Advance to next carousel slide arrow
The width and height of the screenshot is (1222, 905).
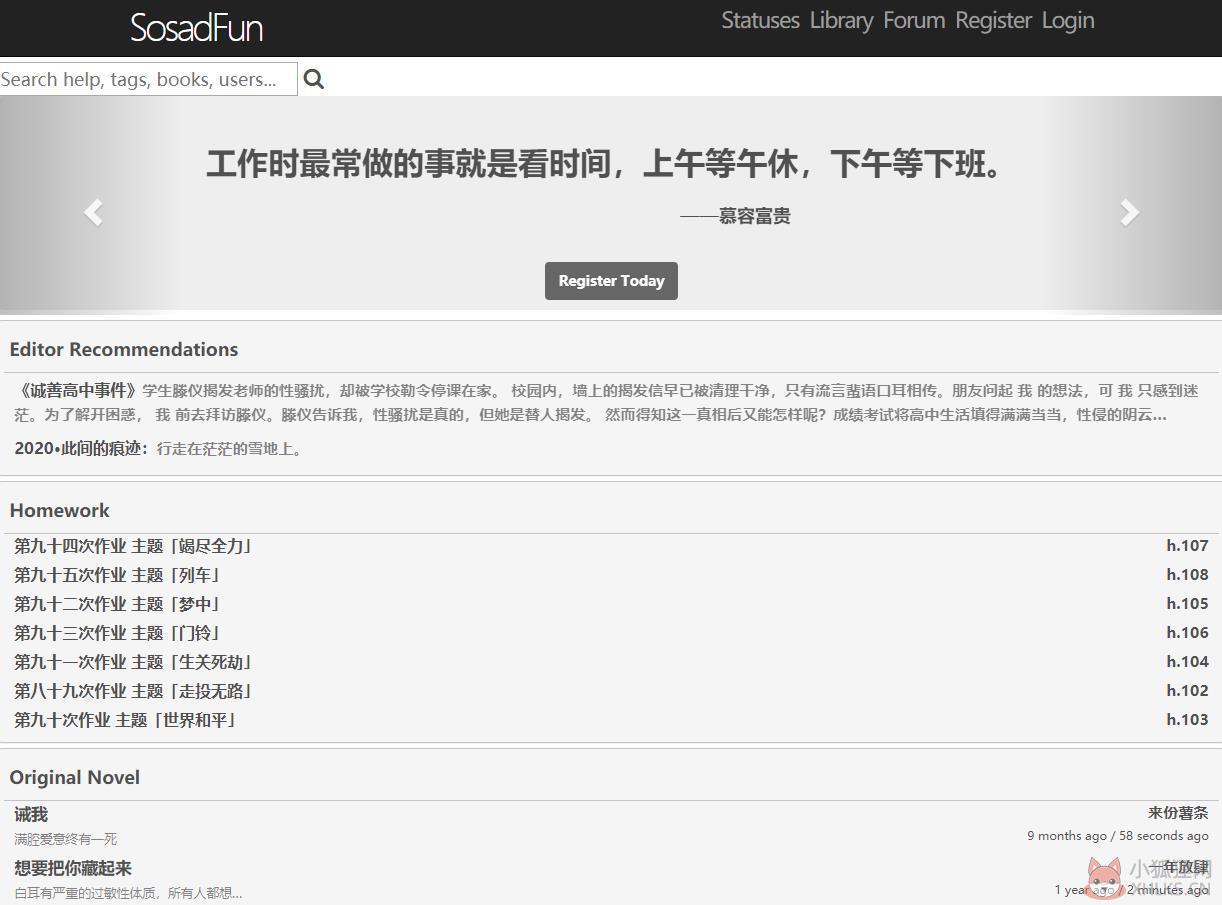click(1129, 212)
